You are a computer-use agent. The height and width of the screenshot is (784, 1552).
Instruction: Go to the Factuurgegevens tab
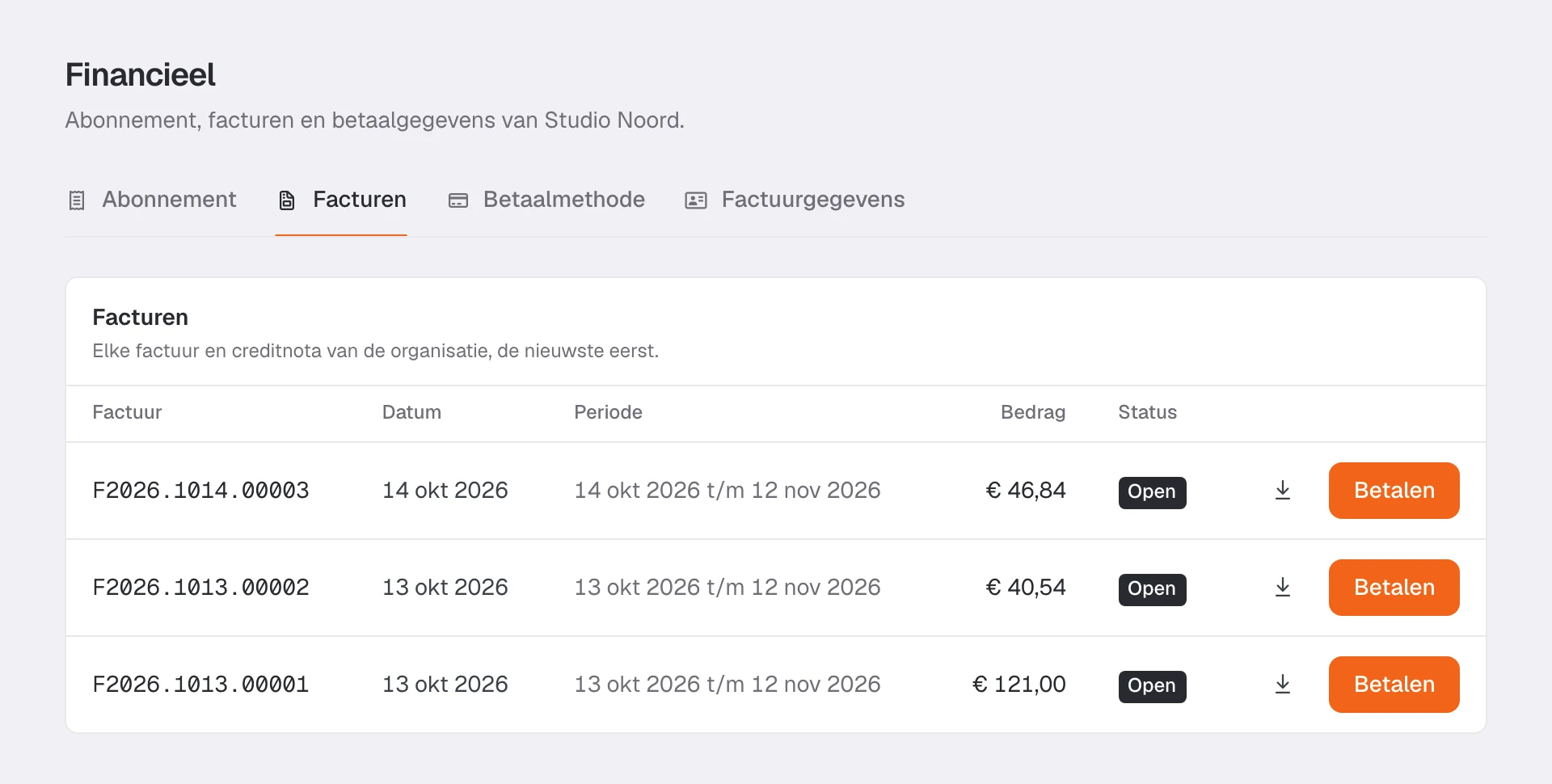pyautogui.click(x=795, y=200)
